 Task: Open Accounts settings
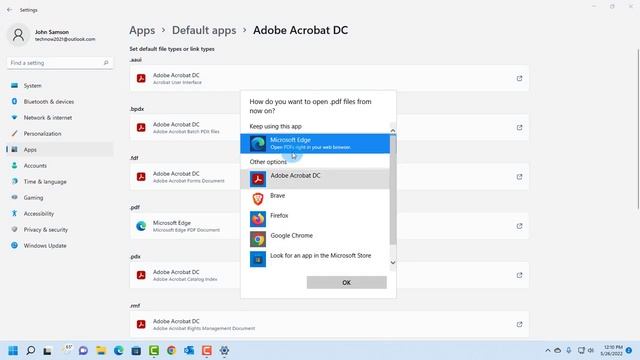pyautogui.click(x=60, y=165)
